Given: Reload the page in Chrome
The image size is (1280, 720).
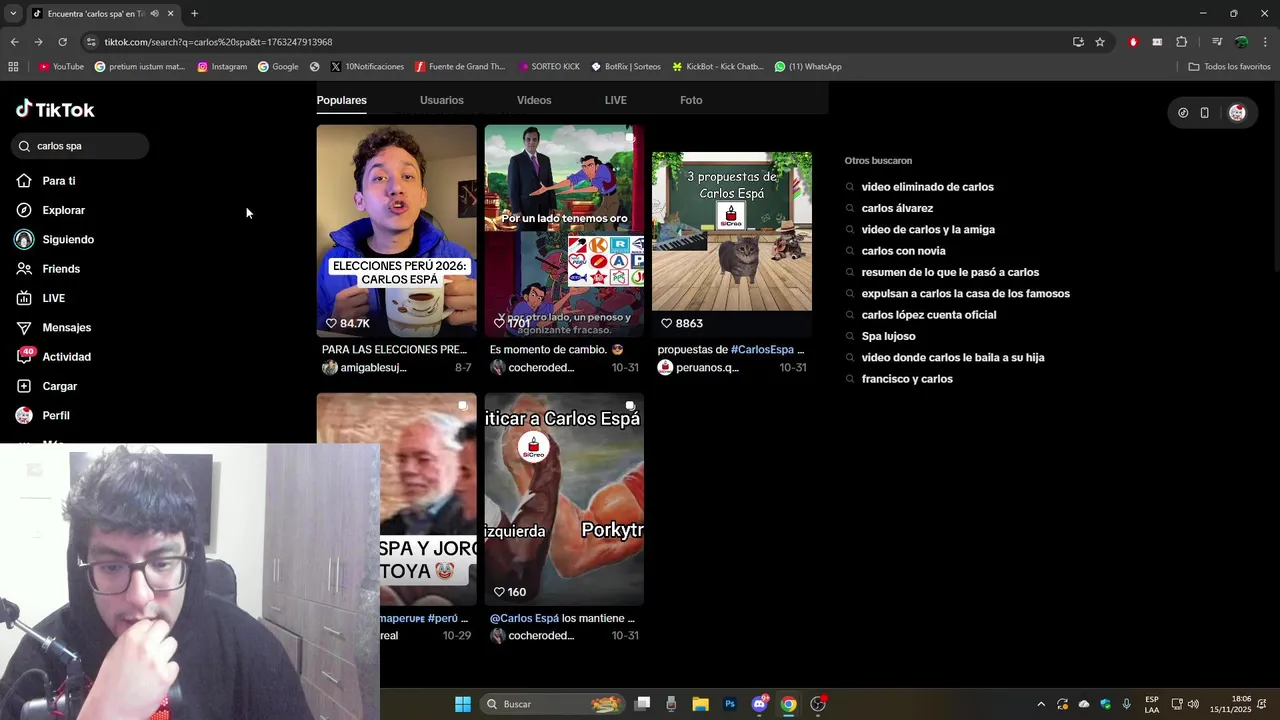Looking at the screenshot, I should pyautogui.click(x=62, y=42).
